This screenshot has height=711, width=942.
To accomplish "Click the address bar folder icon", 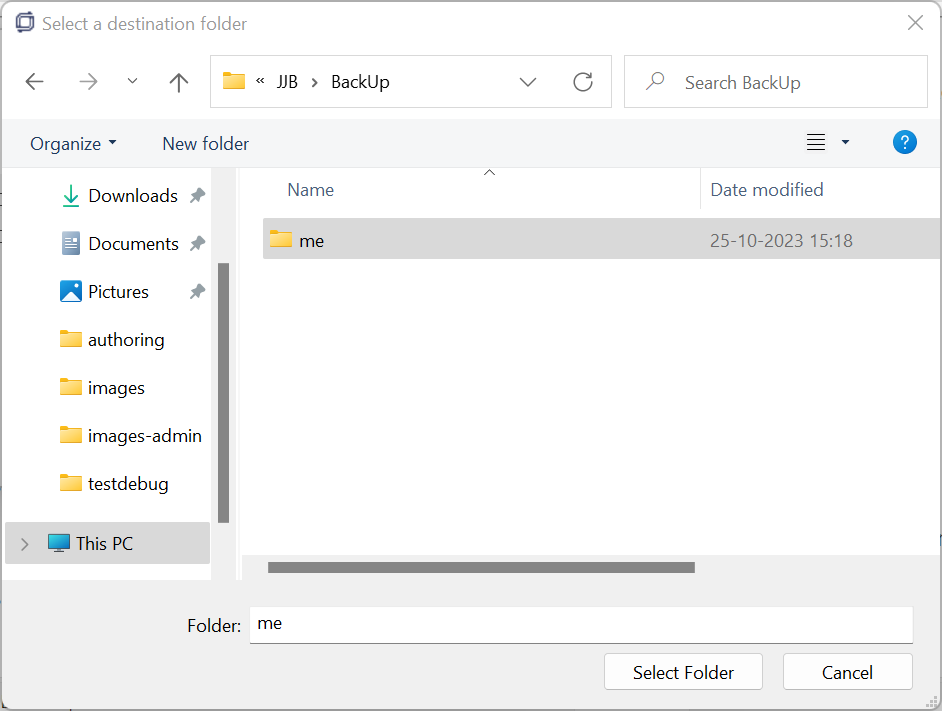I will click(234, 81).
